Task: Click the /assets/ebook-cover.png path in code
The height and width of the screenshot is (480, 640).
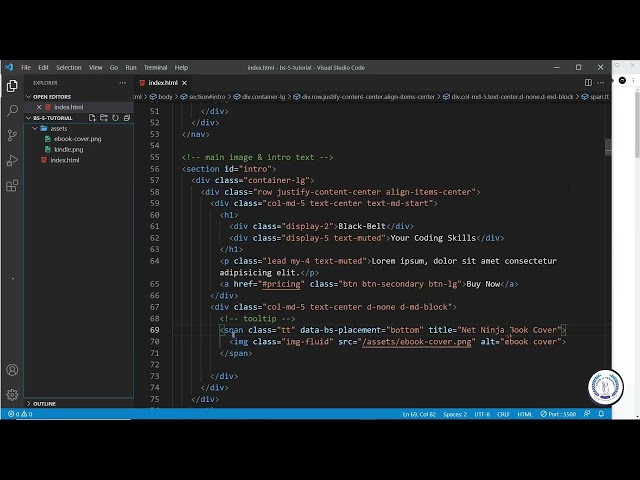Action: point(416,342)
